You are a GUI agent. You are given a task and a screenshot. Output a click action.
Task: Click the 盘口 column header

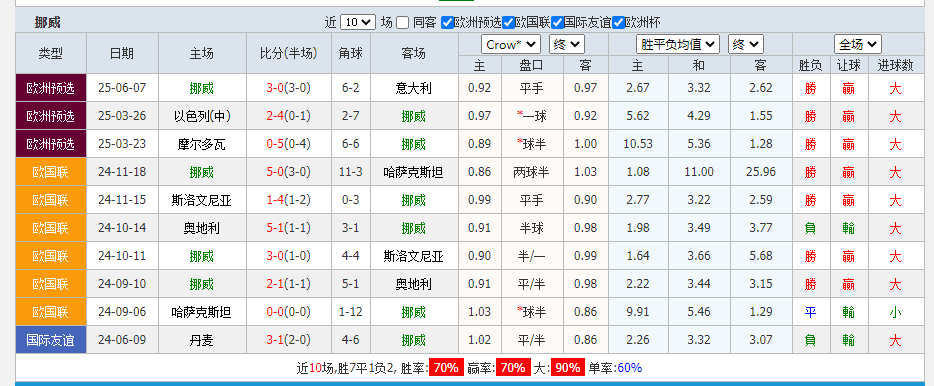(532, 66)
